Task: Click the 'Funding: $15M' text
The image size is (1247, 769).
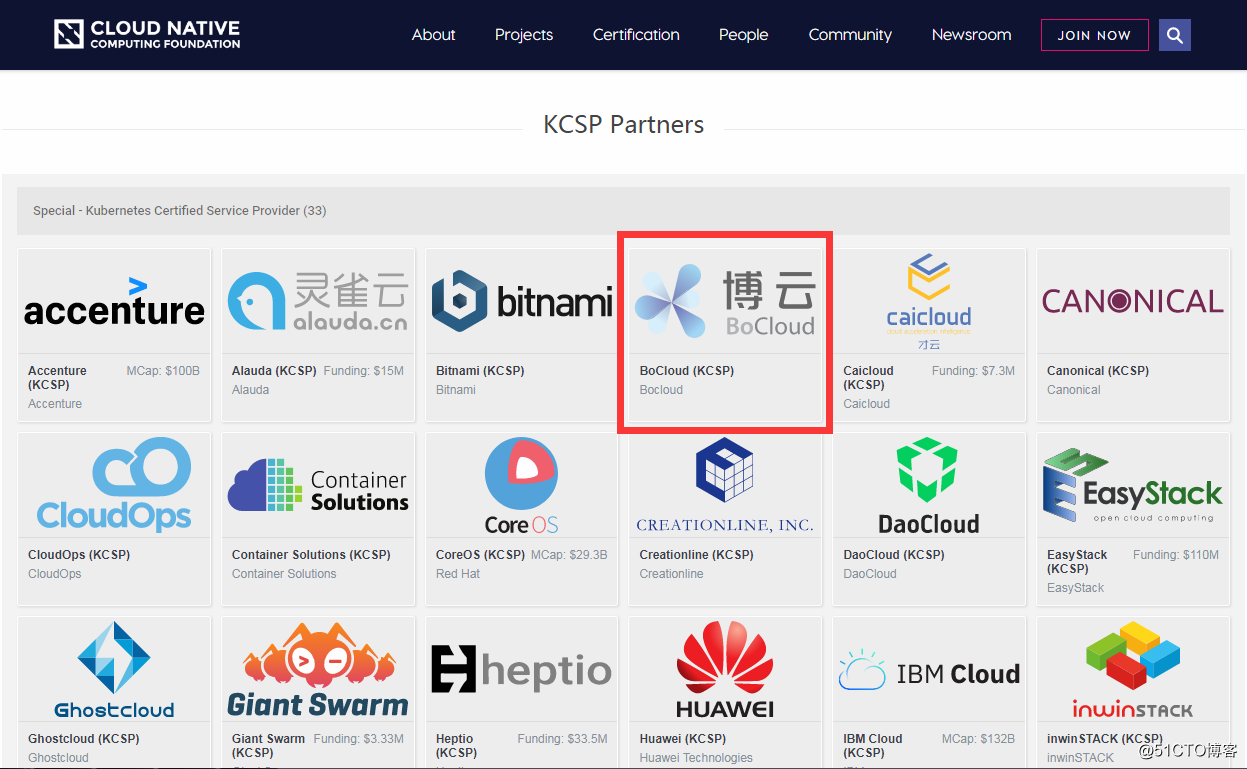Action: tap(364, 370)
